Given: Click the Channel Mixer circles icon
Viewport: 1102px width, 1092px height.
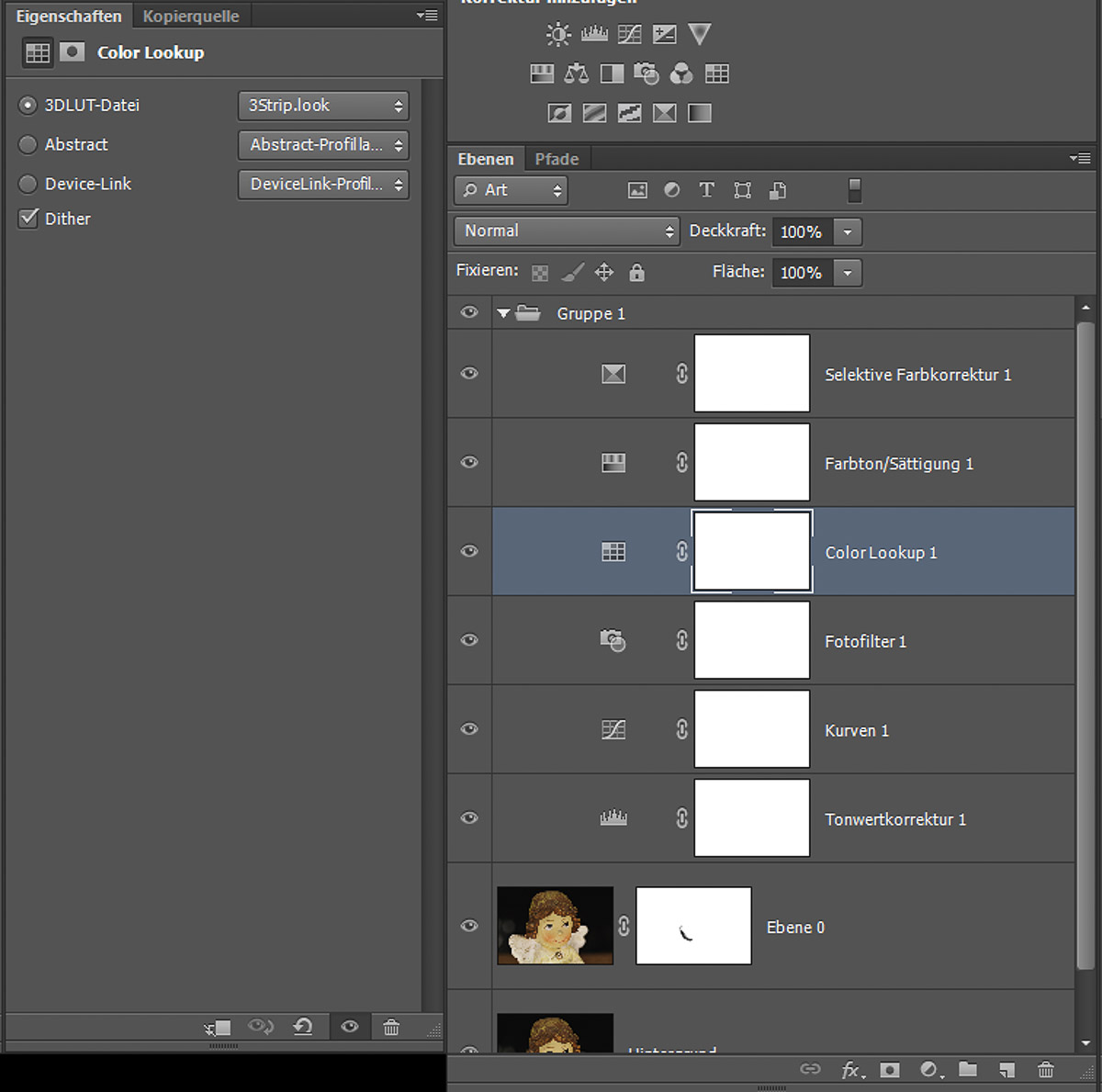Looking at the screenshot, I should pos(681,73).
